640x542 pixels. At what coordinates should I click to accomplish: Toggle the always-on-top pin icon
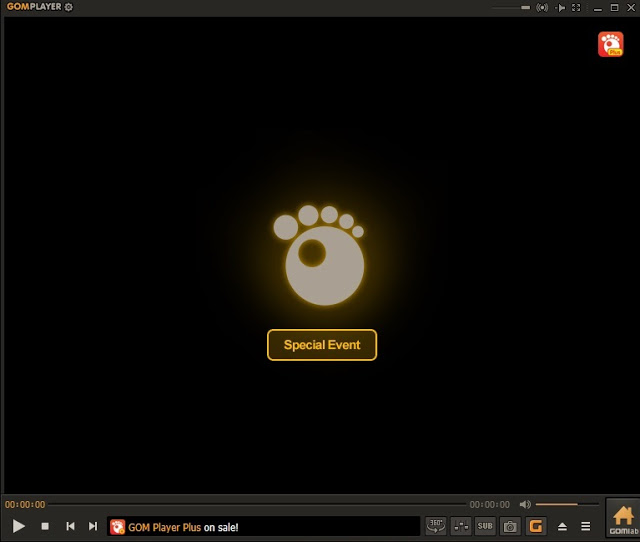[560, 7]
